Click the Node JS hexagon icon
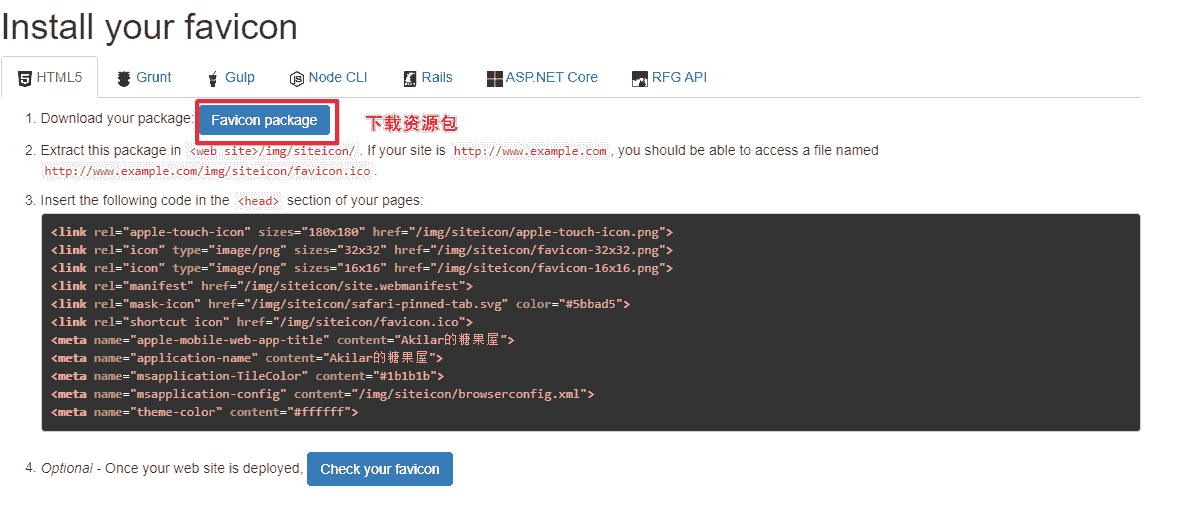This screenshot has height=513, width=1179. point(297,78)
